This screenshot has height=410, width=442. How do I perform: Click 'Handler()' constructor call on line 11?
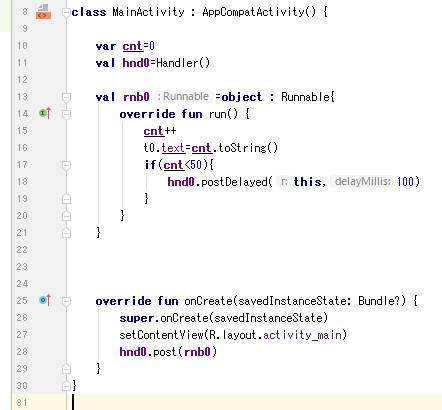pyautogui.click(x=183, y=63)
